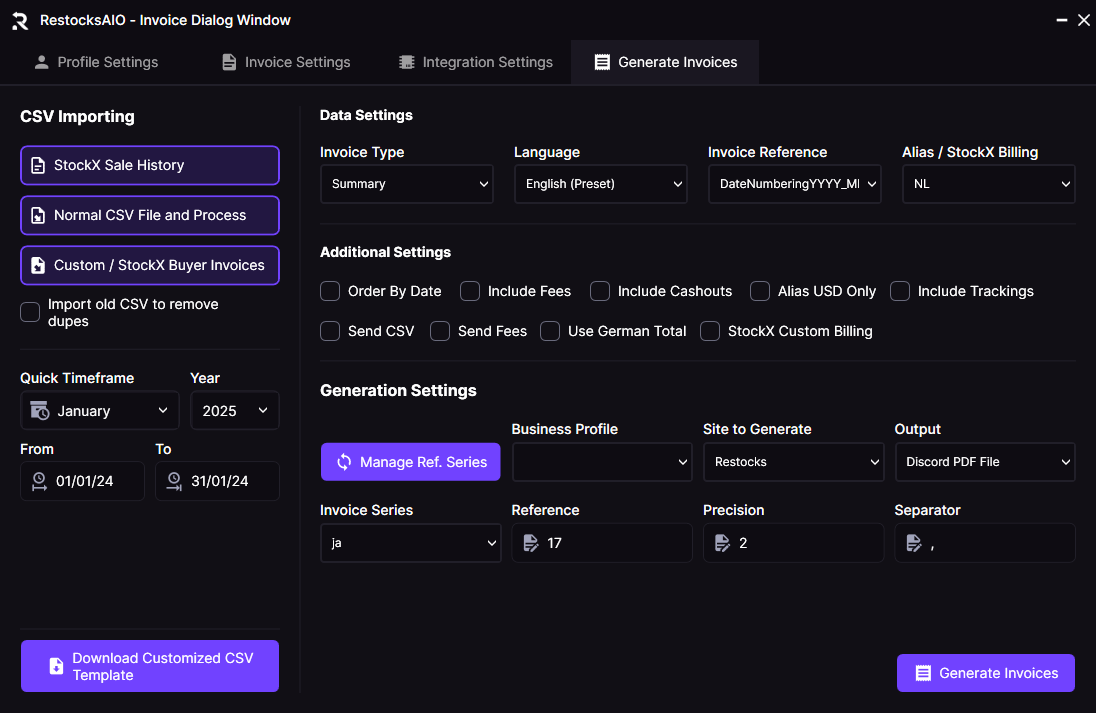Open the Invoice Settings tab

(x=287, y=62)
